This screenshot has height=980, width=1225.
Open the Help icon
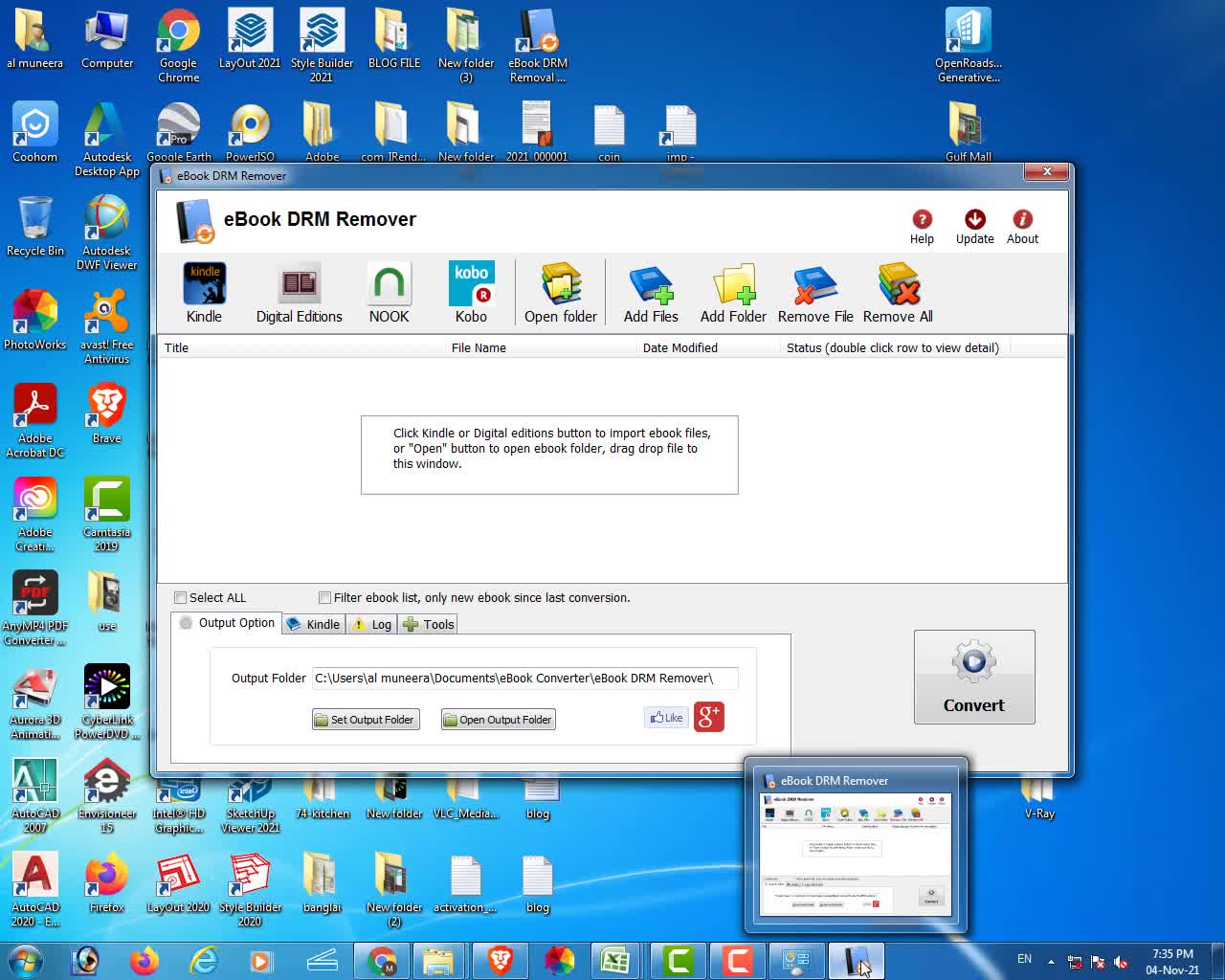point(922,228)
